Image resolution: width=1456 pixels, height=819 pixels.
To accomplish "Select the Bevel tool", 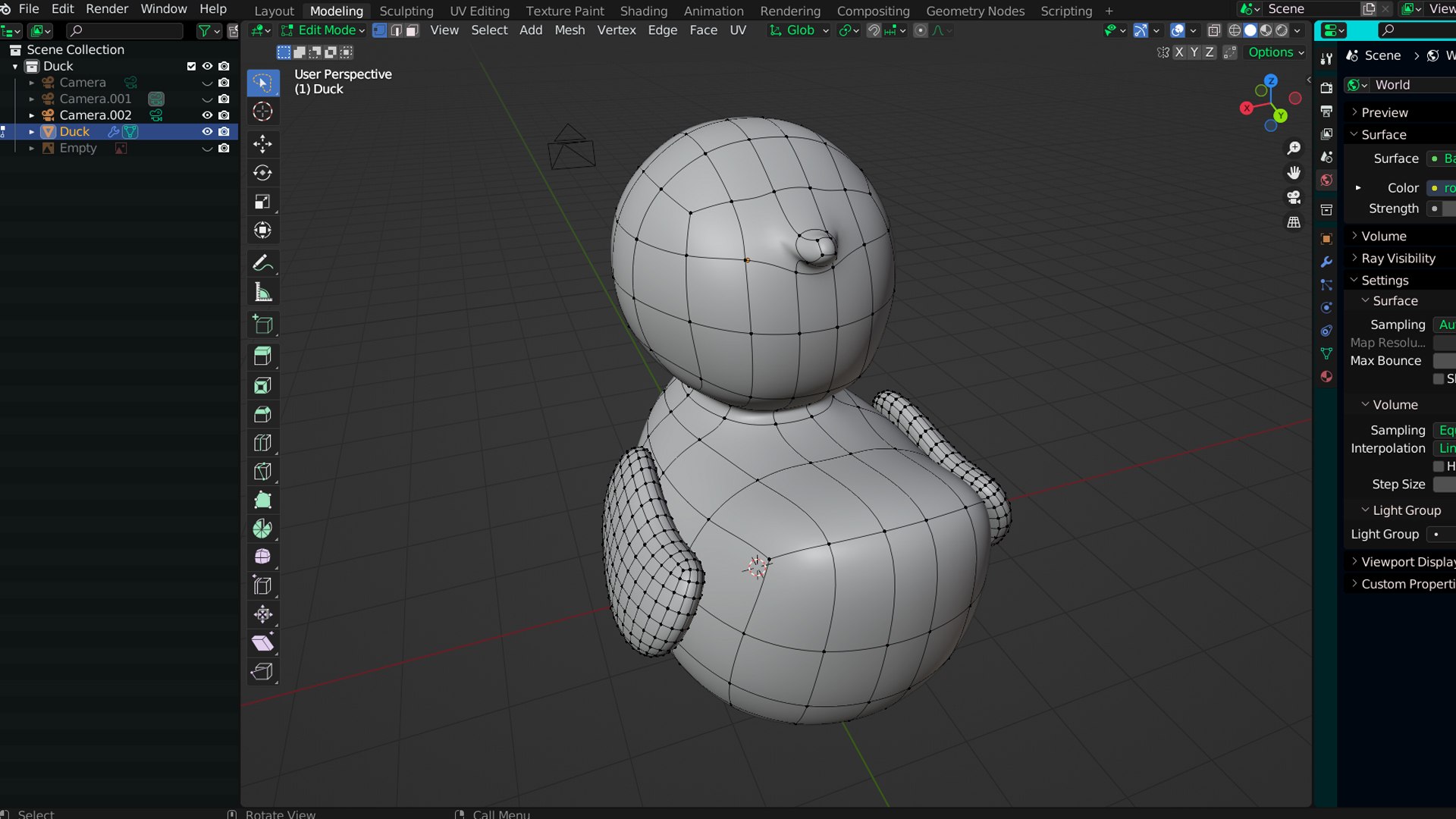I will [262, 414].
